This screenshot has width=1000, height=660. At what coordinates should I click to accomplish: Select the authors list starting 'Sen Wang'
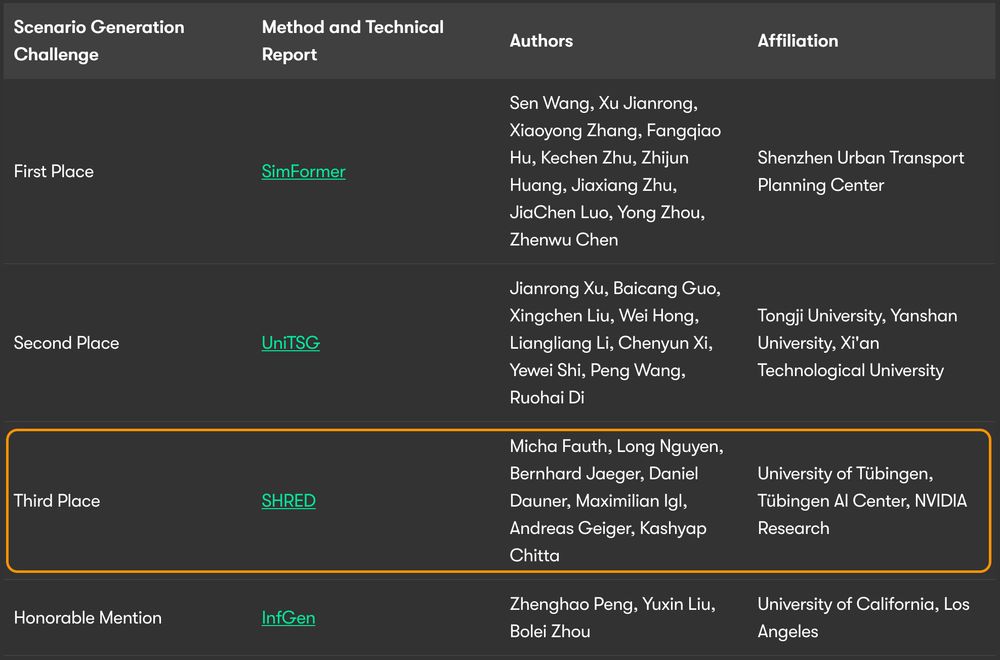pos(615,172)
